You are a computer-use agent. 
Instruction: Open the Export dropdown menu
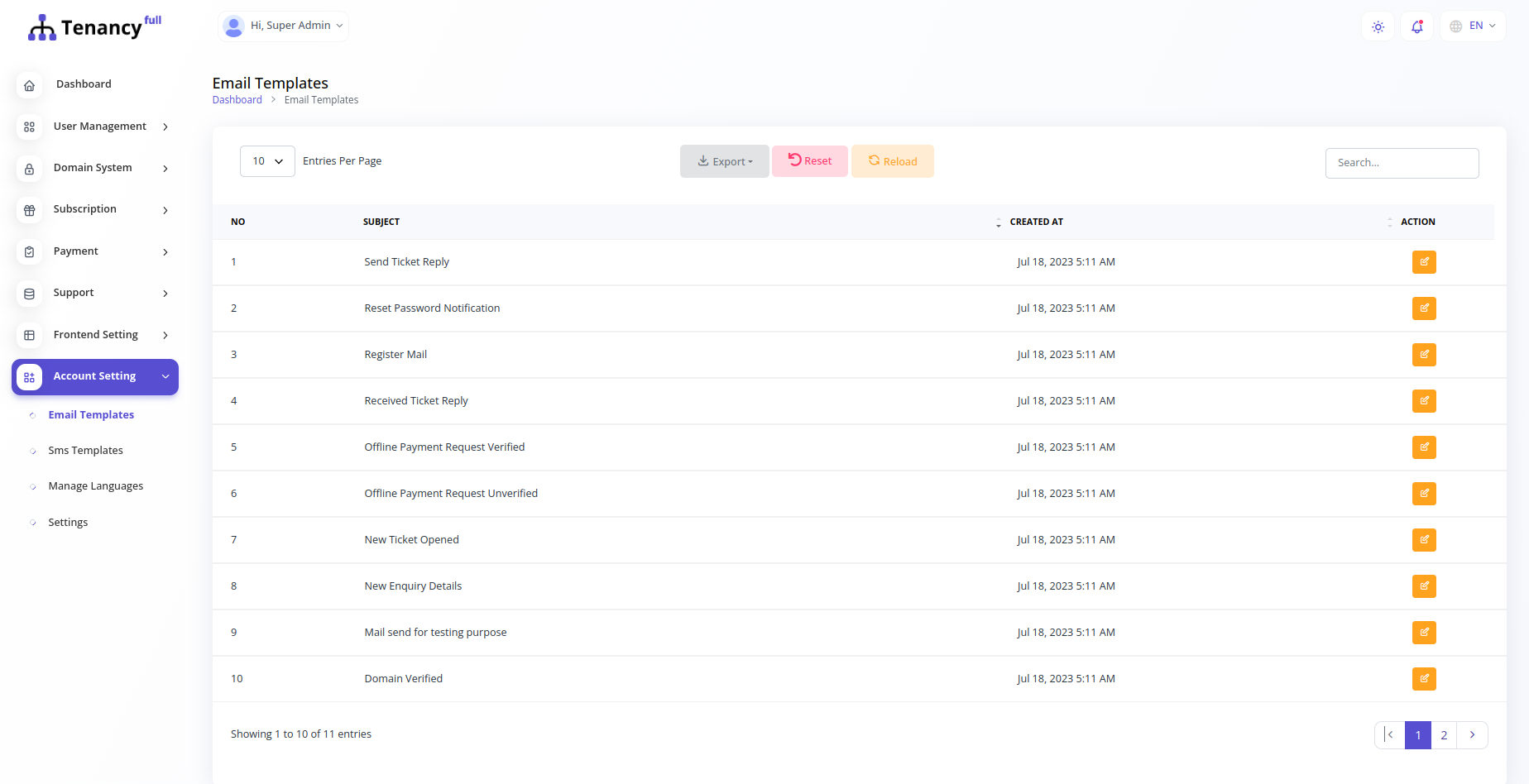click(724, 160)
